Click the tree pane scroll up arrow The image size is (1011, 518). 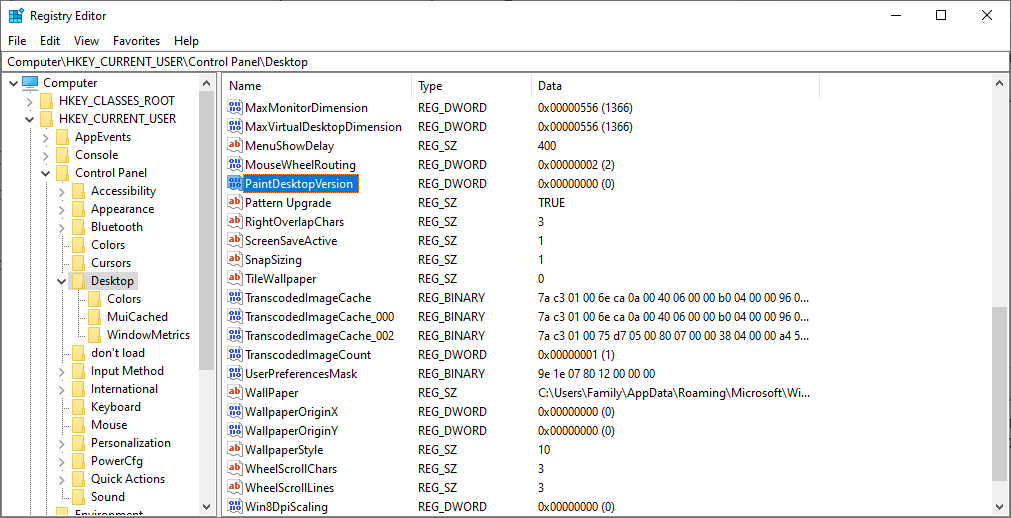[206, 83]
